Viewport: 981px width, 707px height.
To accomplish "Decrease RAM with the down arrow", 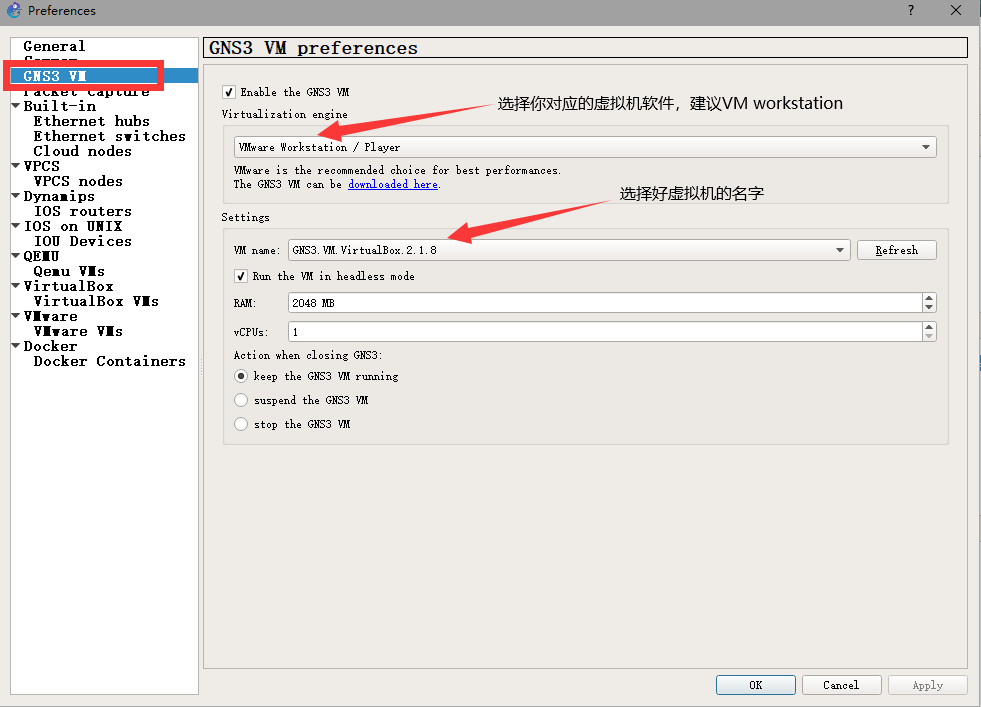I will 929,307.
